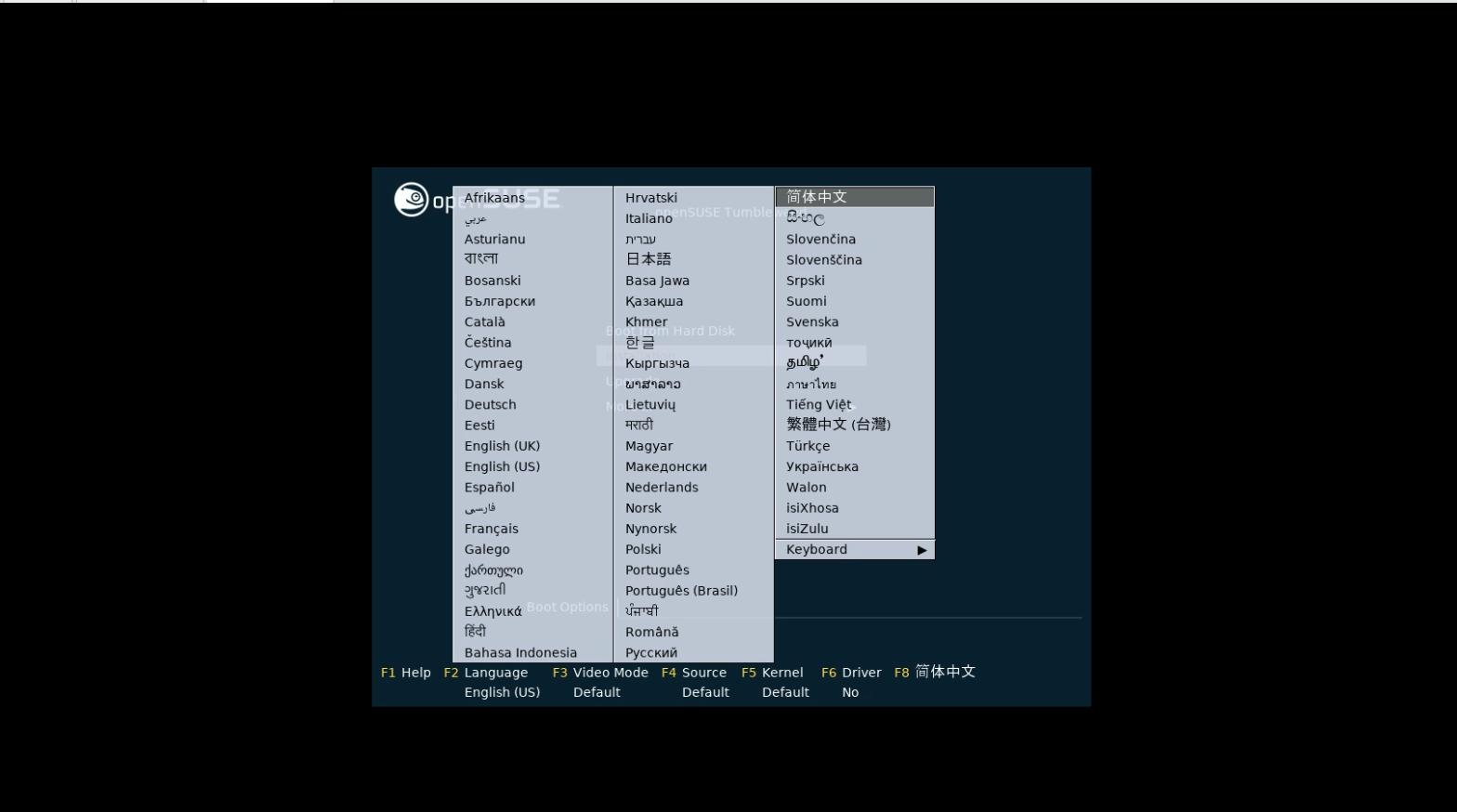Select Català language

(485, 321)
